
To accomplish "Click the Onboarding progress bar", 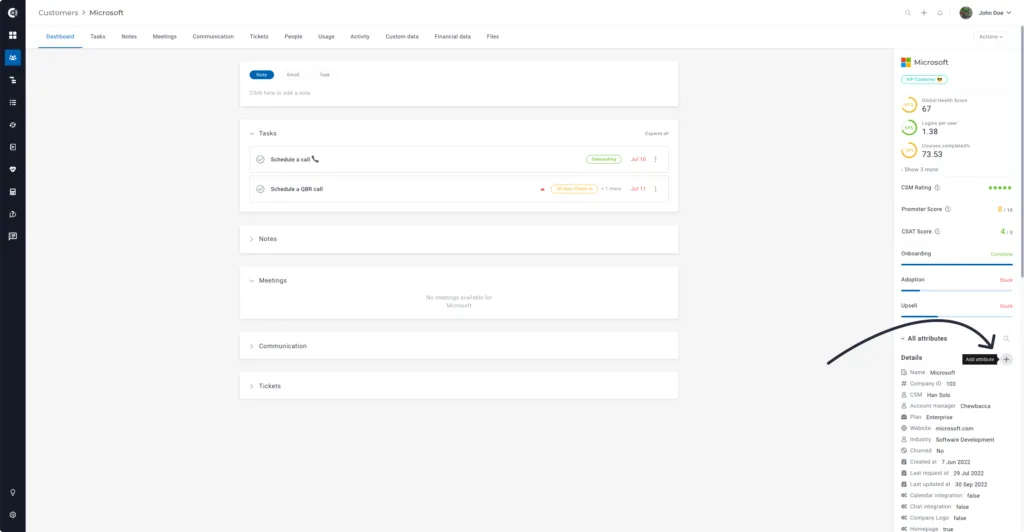I will pos(957,264).
